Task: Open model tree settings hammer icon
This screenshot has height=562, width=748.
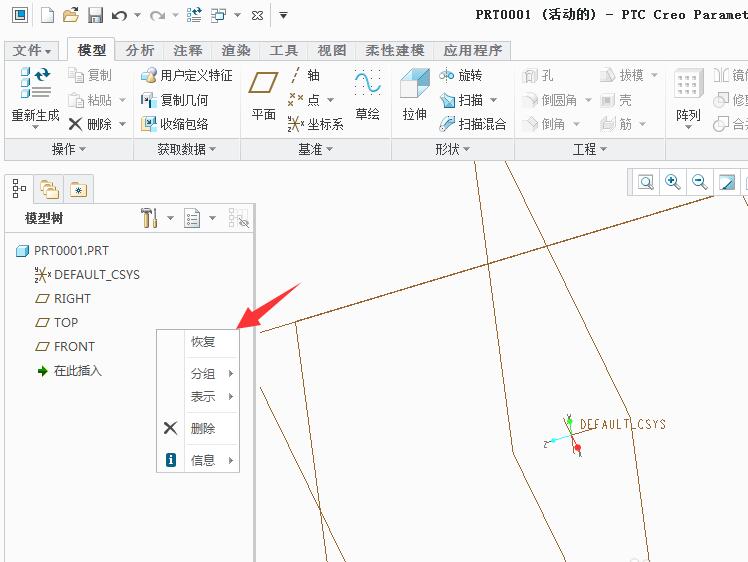Action: click(x=149, y=218)
